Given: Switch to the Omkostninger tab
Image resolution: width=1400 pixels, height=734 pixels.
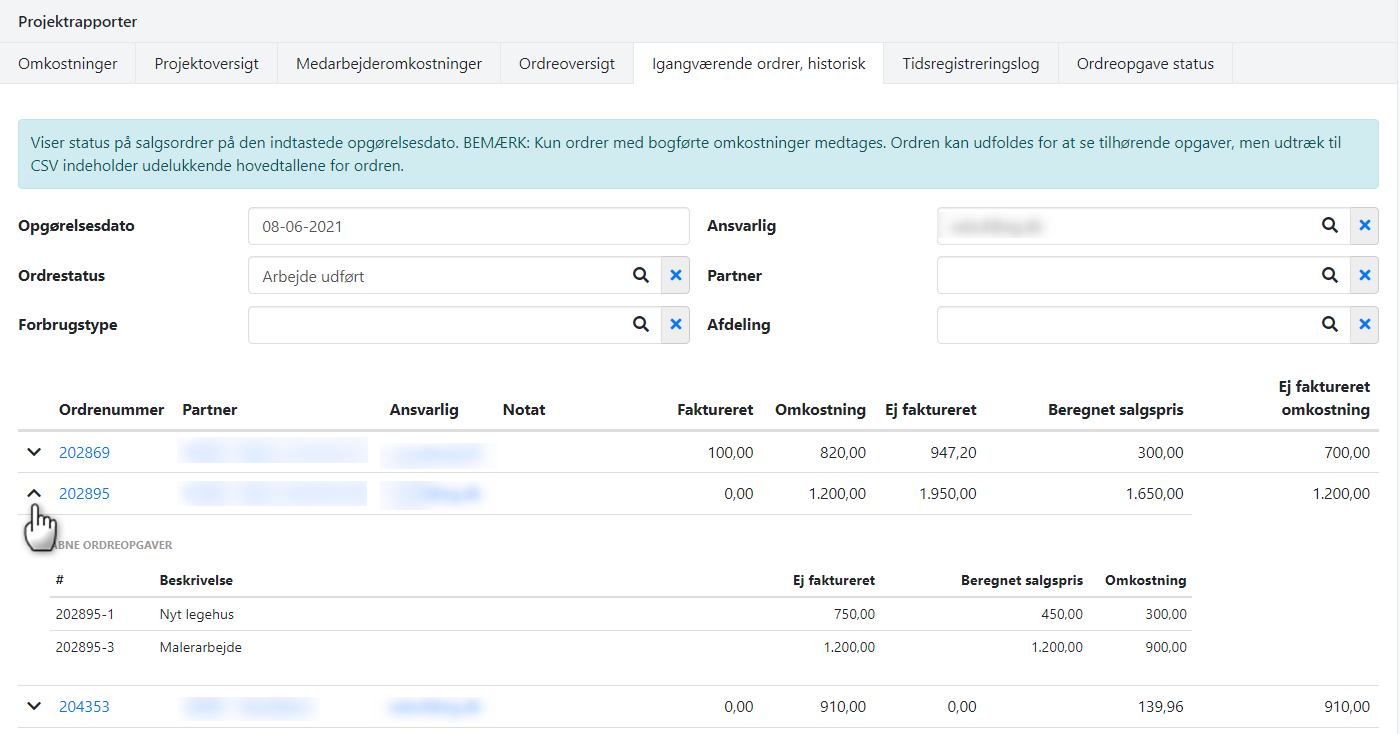Looking at the screenshot, I should coord(68,64).
